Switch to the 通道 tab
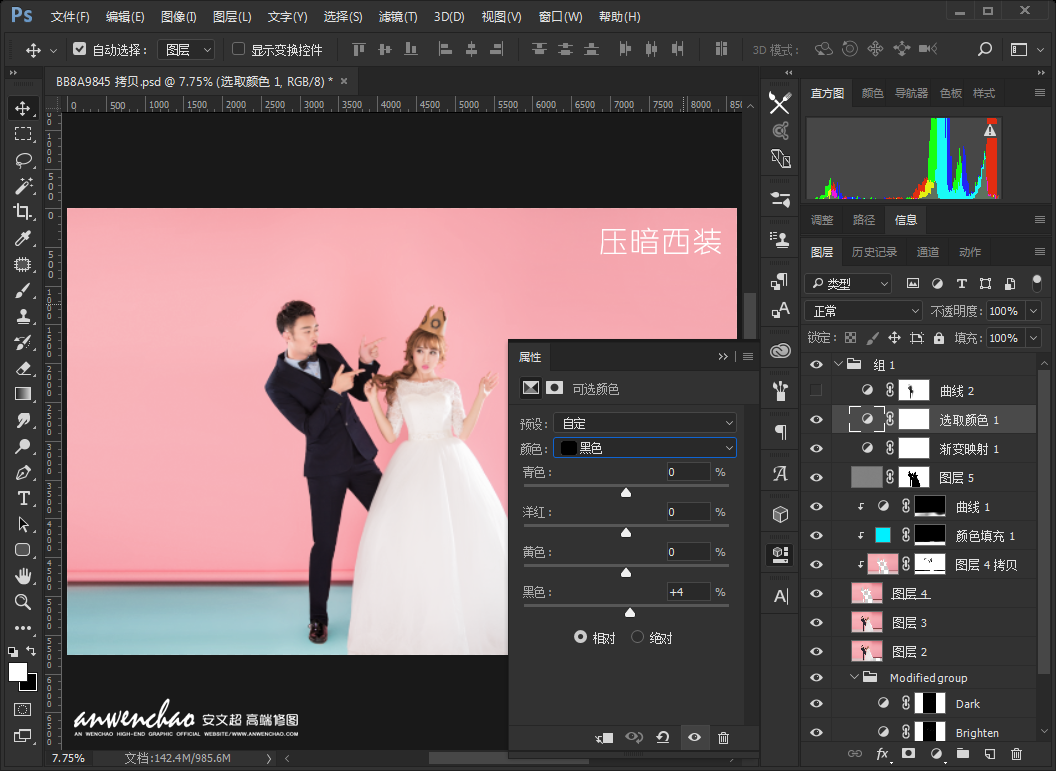This screenshot has height=771, width=1056. click(927, 252)
